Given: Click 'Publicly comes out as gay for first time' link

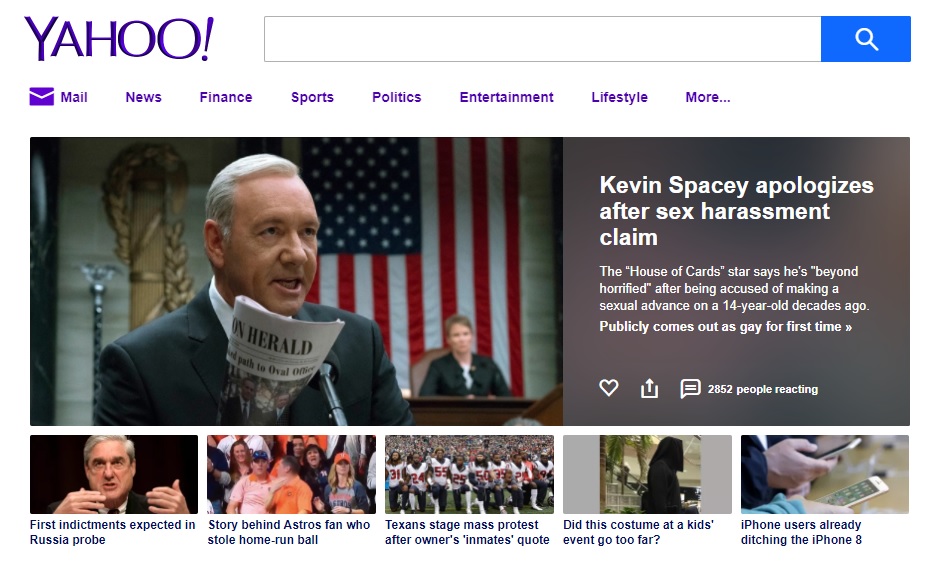Looking at the screenshot, I should pos(725,327).
